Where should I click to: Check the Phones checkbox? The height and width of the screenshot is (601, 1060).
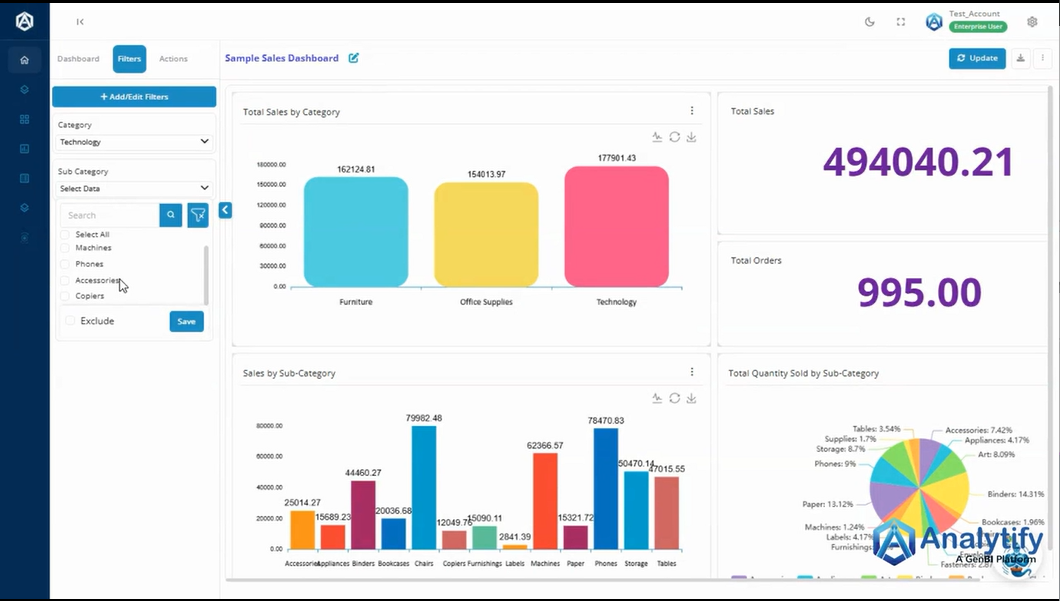click(x=65, y=264)
